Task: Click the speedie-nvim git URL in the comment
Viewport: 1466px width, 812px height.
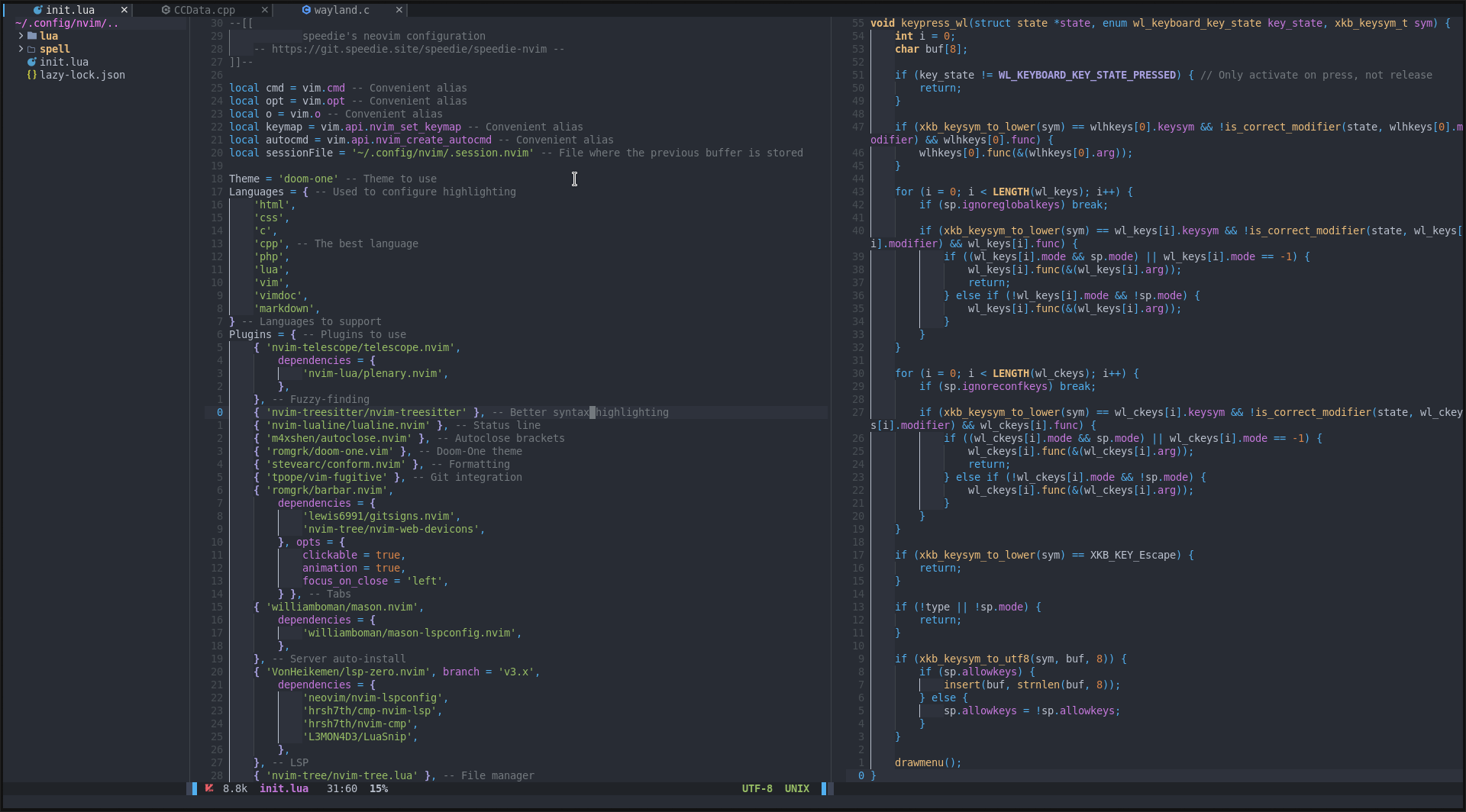Action: (x=409, y=49)
